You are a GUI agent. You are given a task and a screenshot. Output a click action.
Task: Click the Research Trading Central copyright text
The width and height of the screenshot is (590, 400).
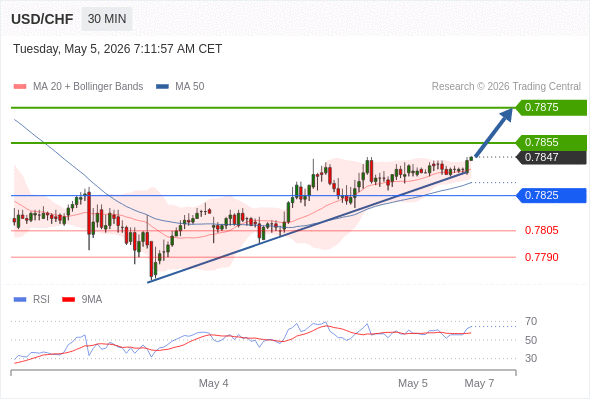tap(506, 87)
